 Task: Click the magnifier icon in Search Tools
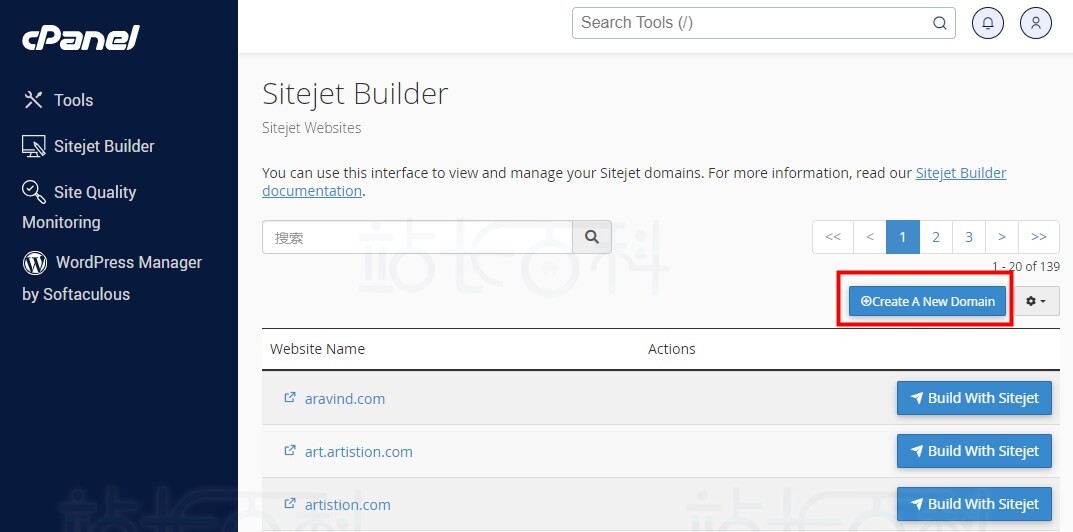940,23
